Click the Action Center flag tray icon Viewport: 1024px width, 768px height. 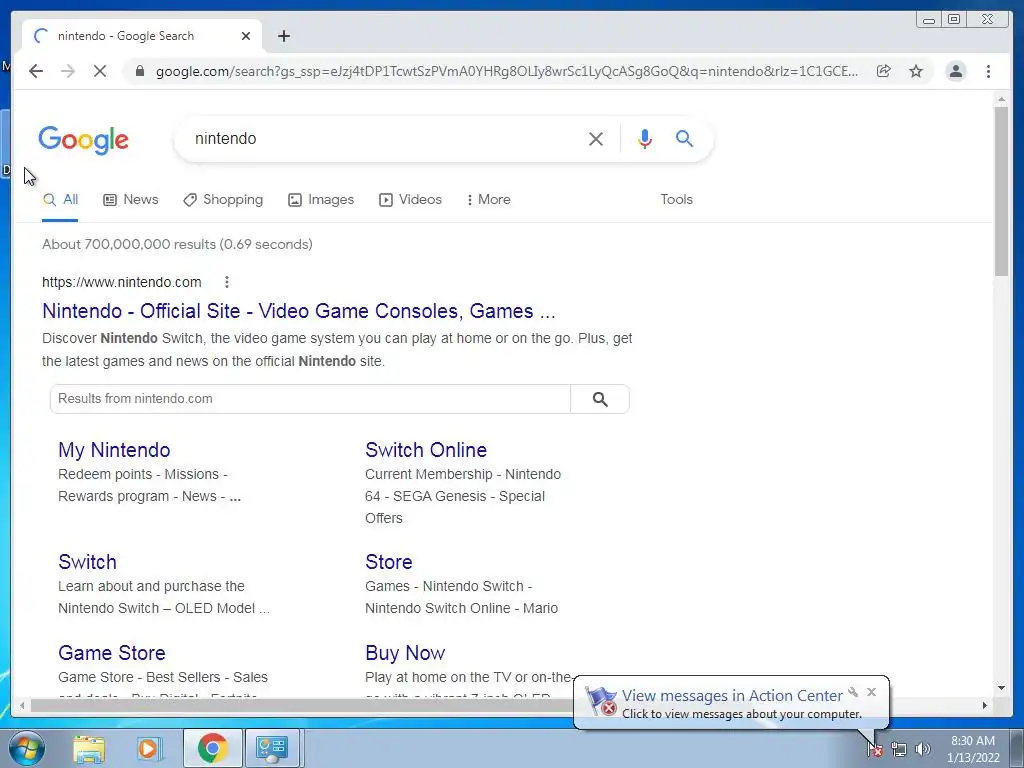pos(875,749)
